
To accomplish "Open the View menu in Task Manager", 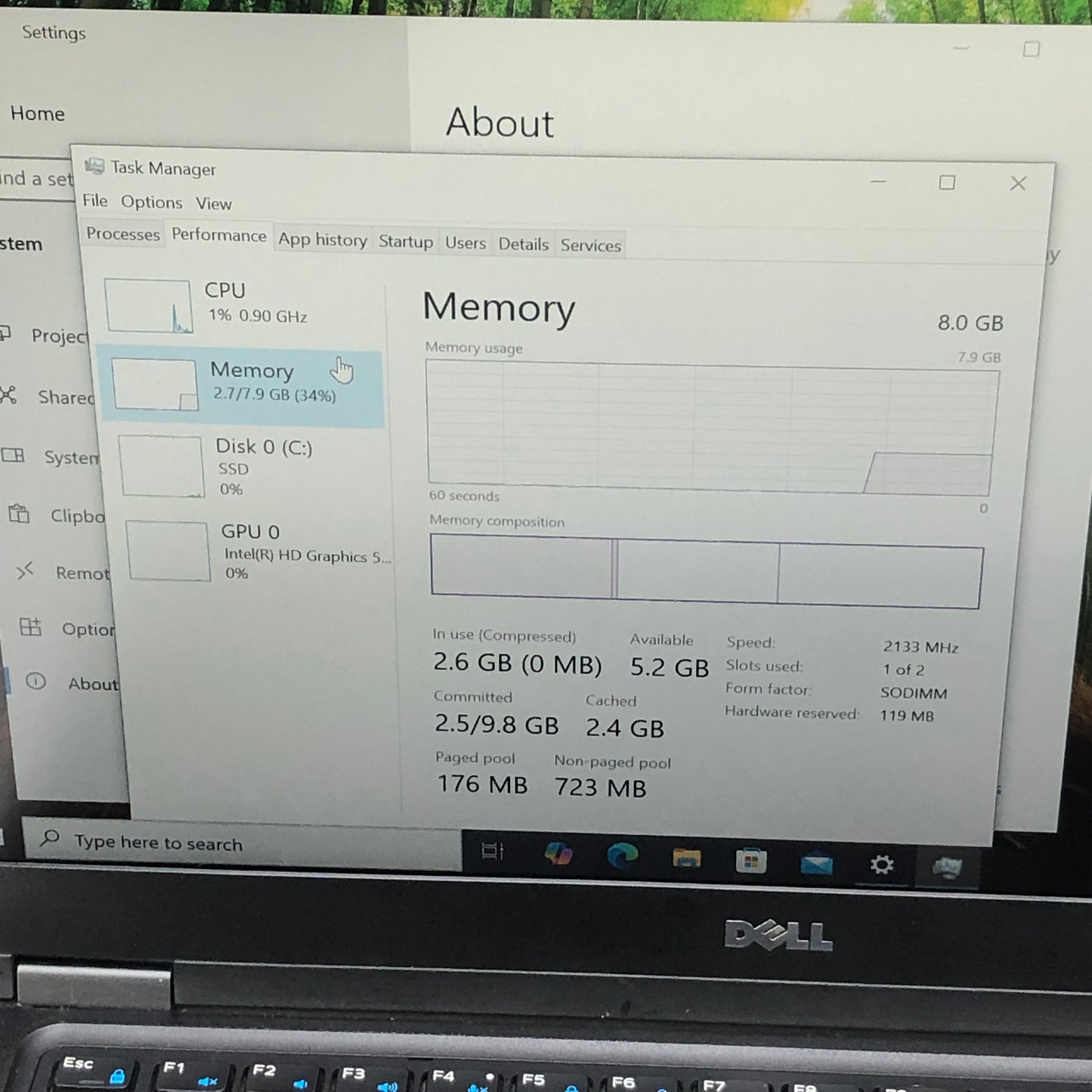I will 213,203.
